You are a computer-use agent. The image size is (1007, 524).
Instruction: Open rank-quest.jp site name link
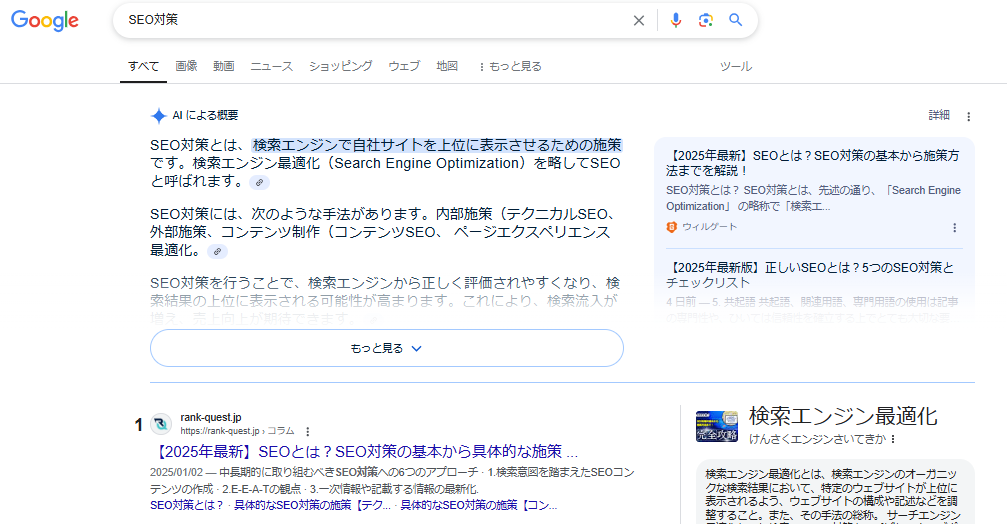211,417
